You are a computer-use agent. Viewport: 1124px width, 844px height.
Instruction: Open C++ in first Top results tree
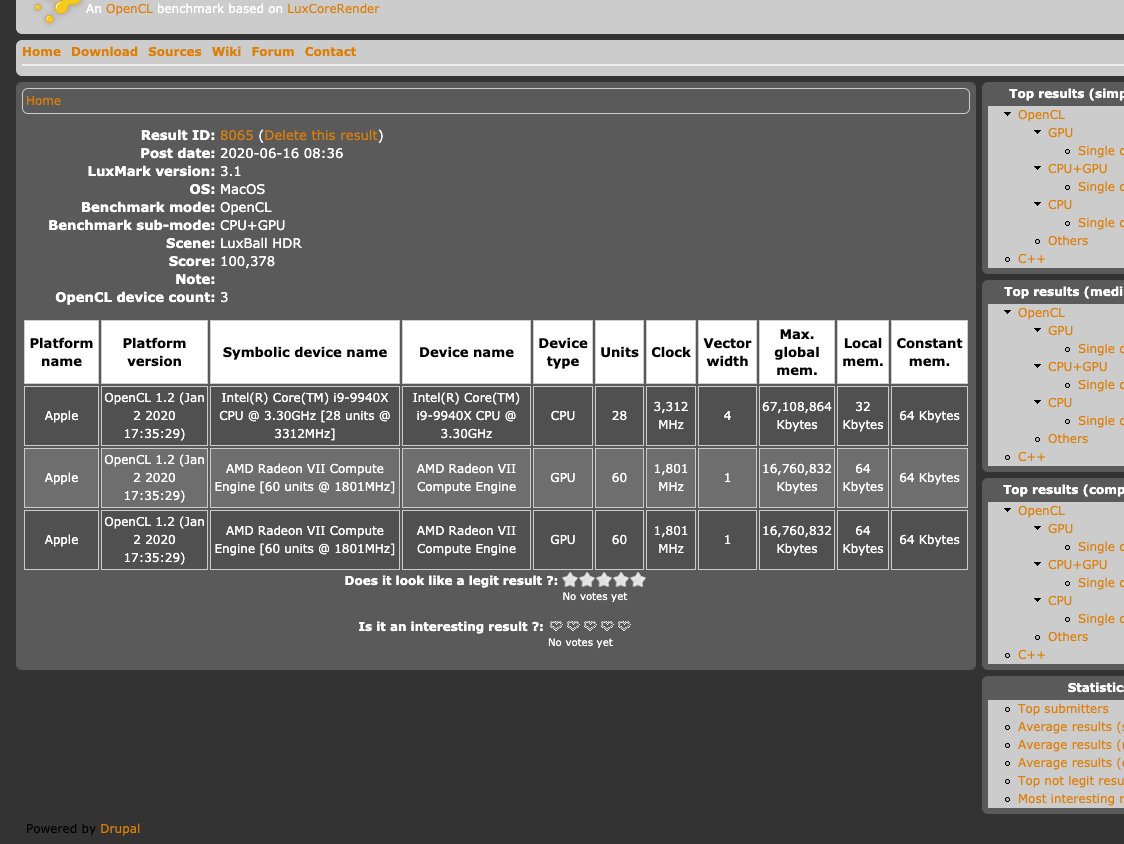pos(1032,259)
